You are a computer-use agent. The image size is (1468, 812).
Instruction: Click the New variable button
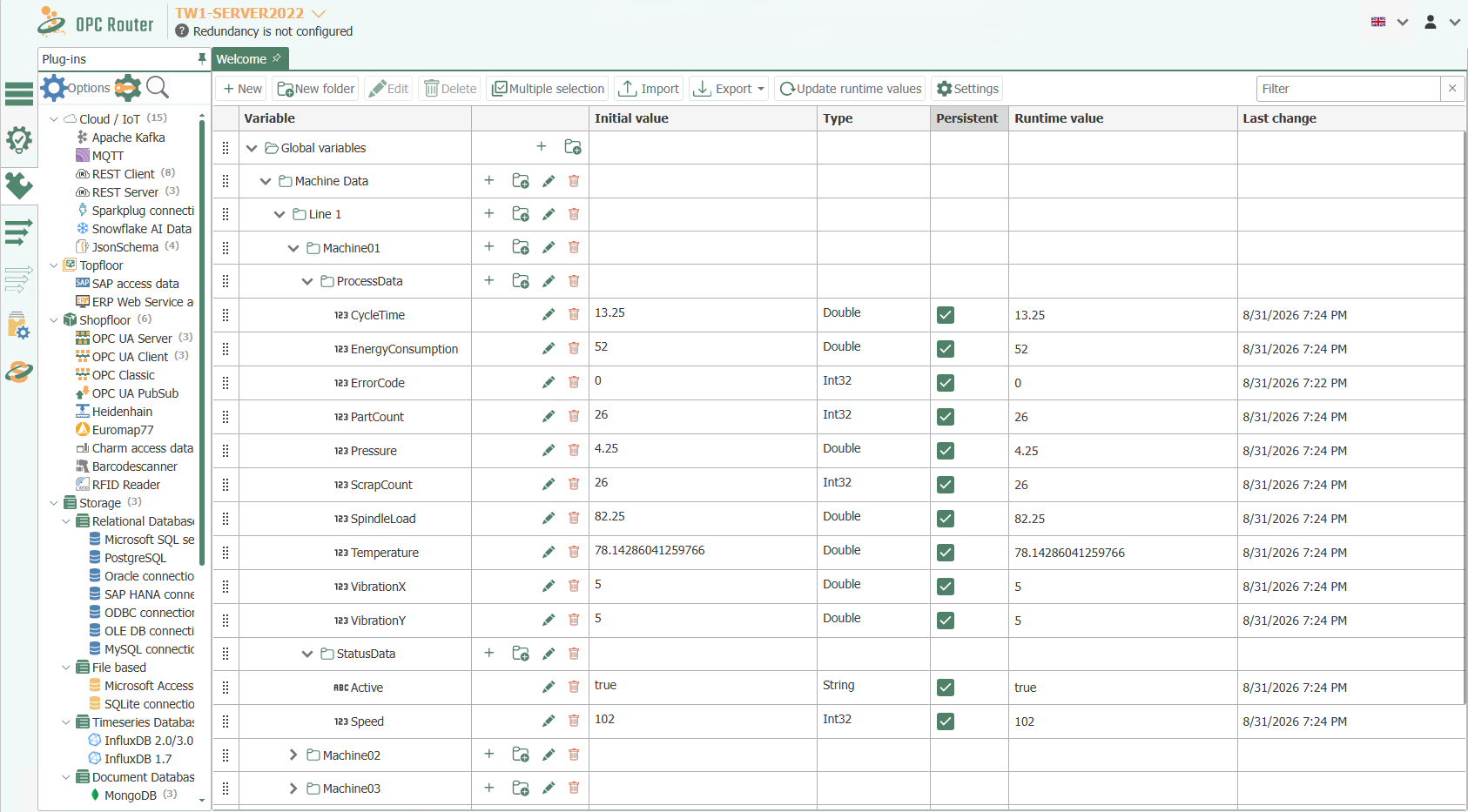(x=242, y=89)
